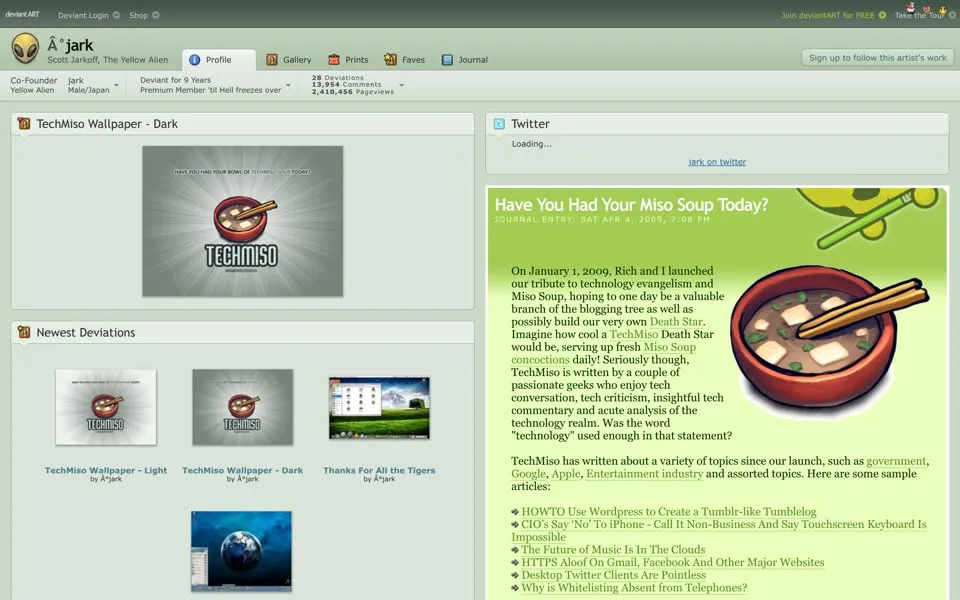Viewport: 960px width, 600px height.
Task: Click the Google link in journal text
Action: [528, 474]
